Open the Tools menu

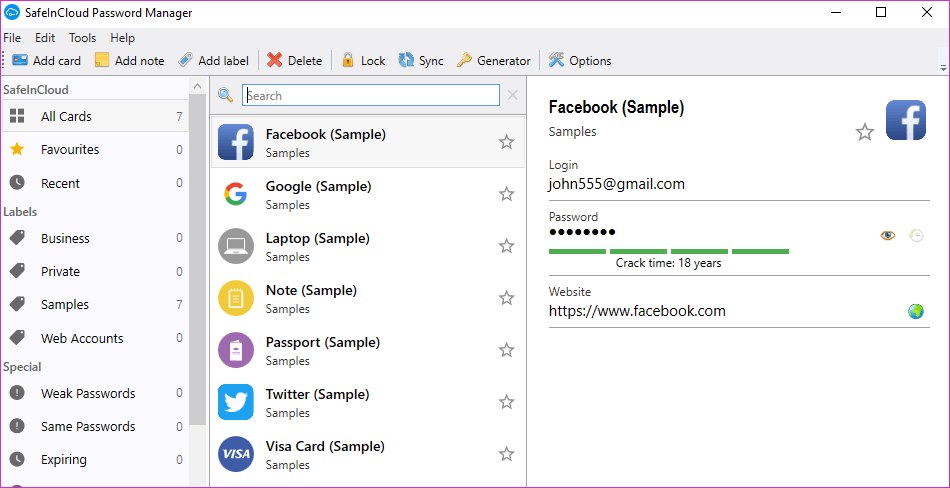pyautogui.click(x=82, y=38)
